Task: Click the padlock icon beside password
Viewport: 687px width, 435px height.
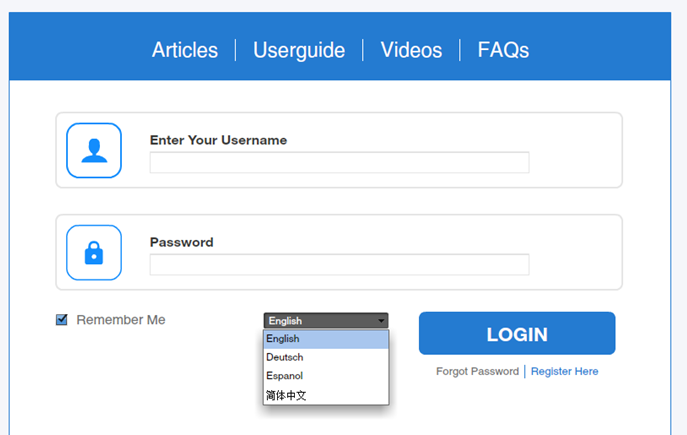Action: click(x=94, y=252)
